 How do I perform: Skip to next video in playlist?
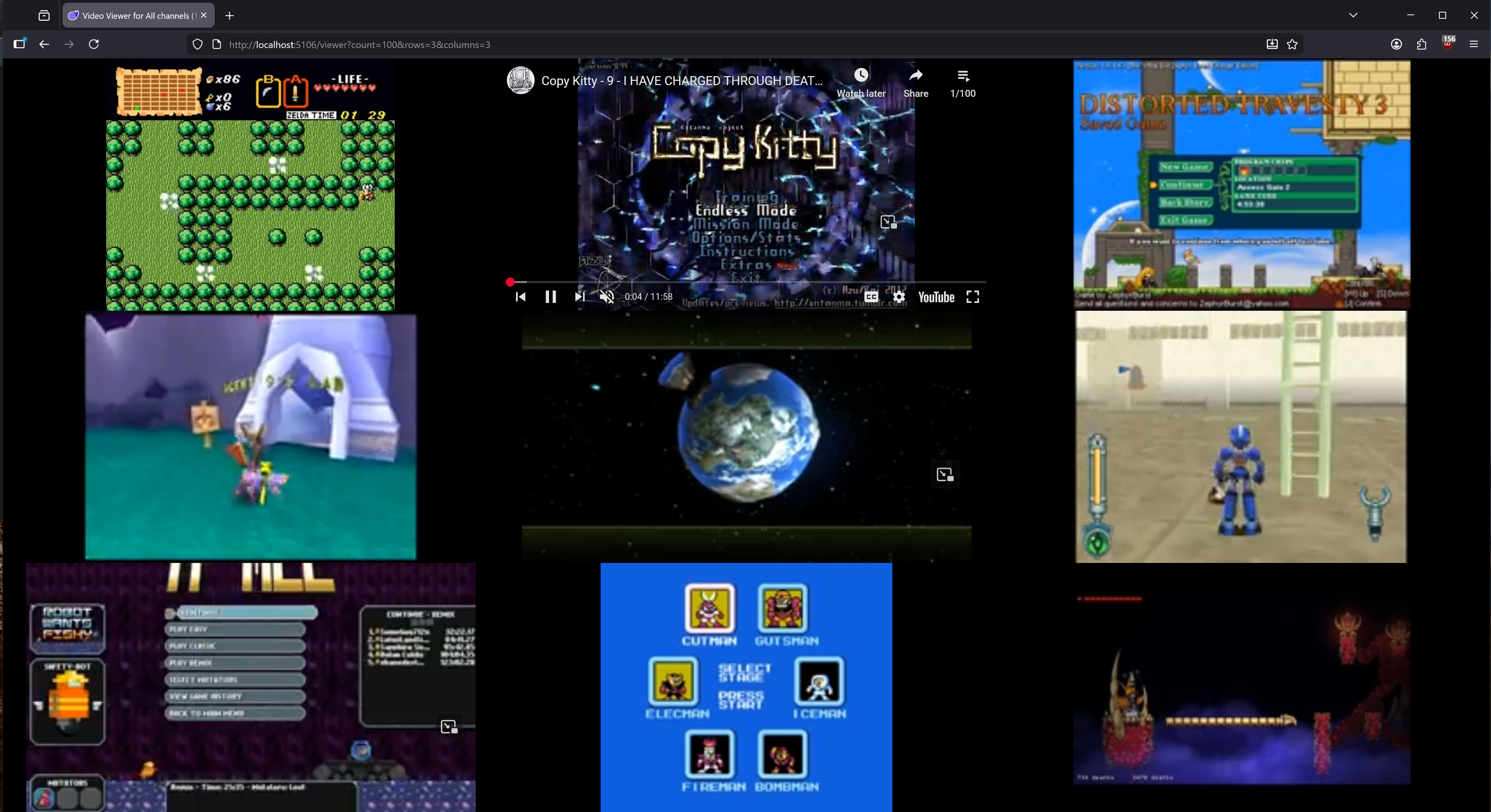pyautogui.click(x=580, y=297)
